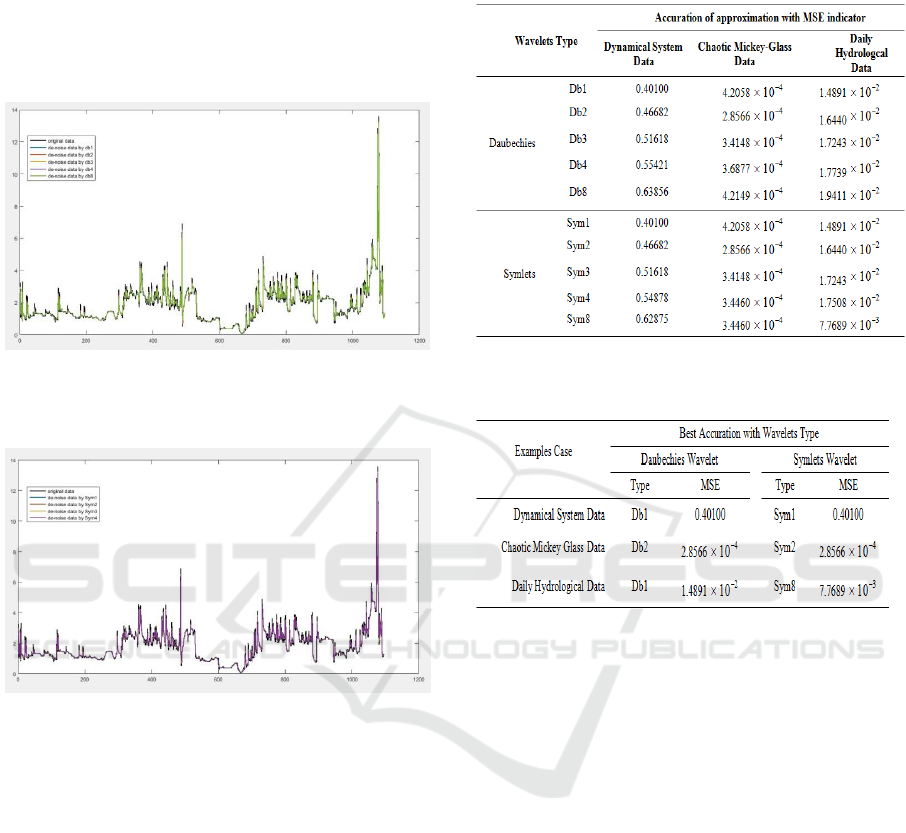Select 'Dynamical System Data' column header
Viewport: 906px width, 833px height.
(x=644, y=54)
